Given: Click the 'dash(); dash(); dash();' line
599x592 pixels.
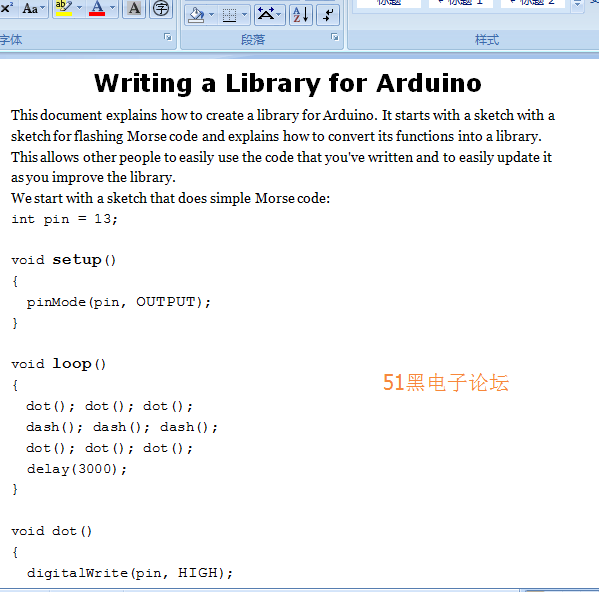Looking at the screenshot, I should click(x=122, y=427).
